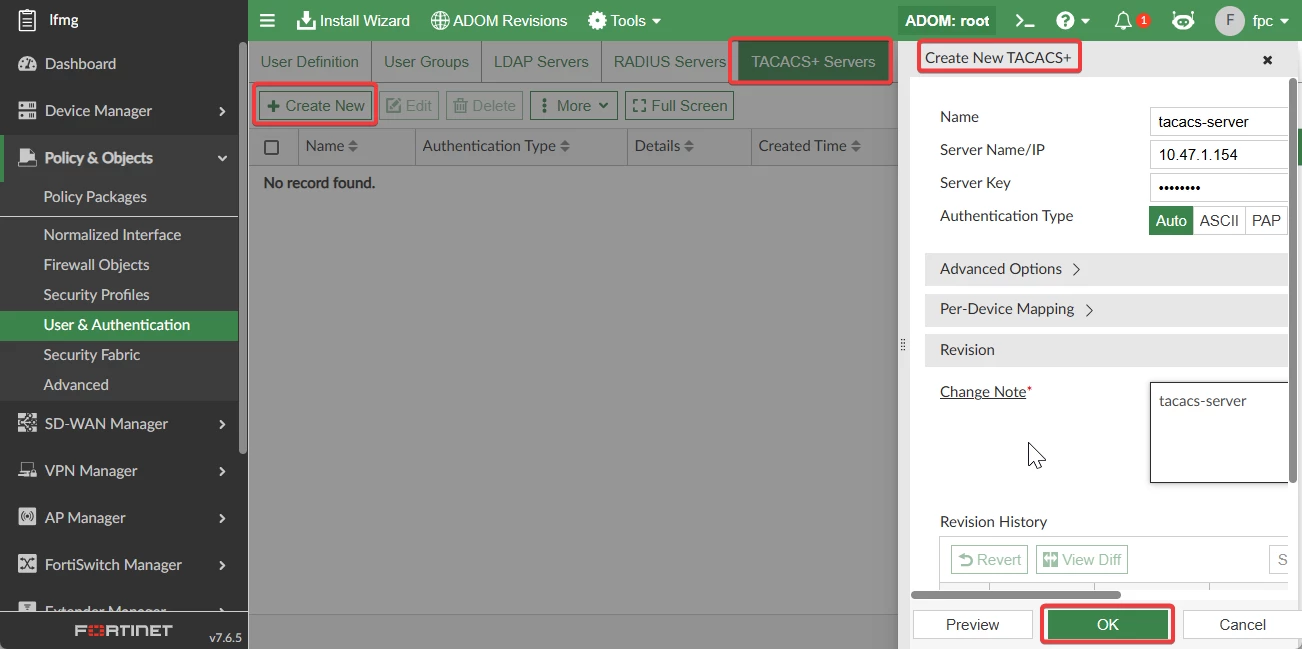Toggle the hamburger menu icon in the top bar

(267, 20)
